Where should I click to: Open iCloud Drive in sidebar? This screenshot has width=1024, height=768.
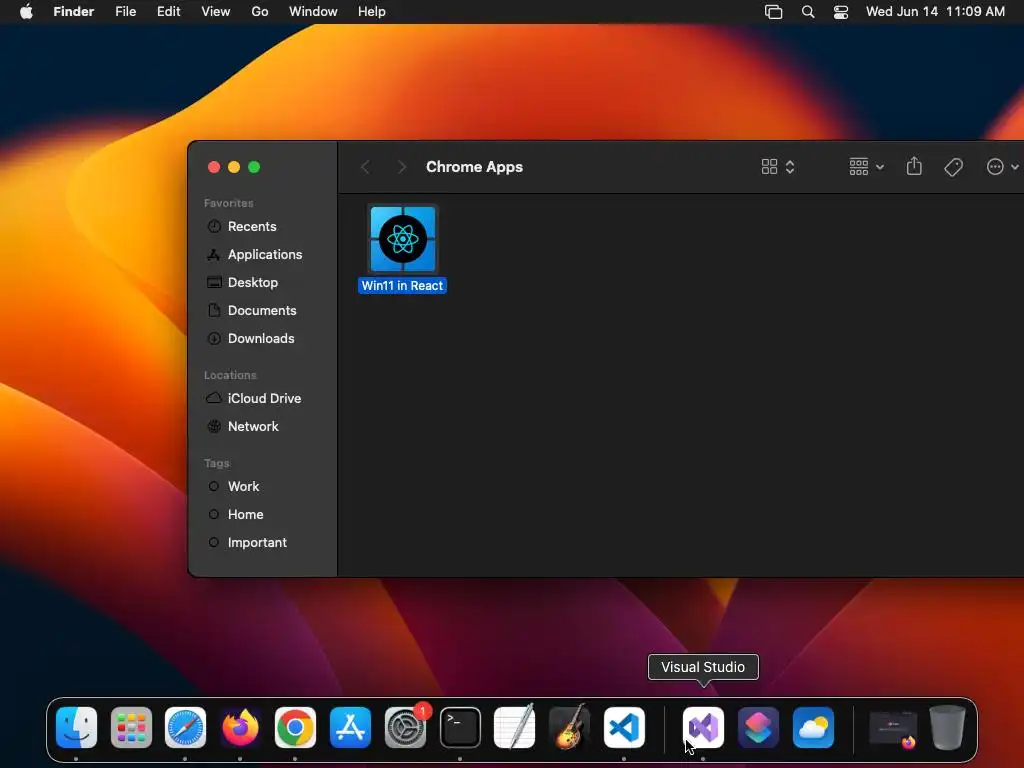(264, 398)
